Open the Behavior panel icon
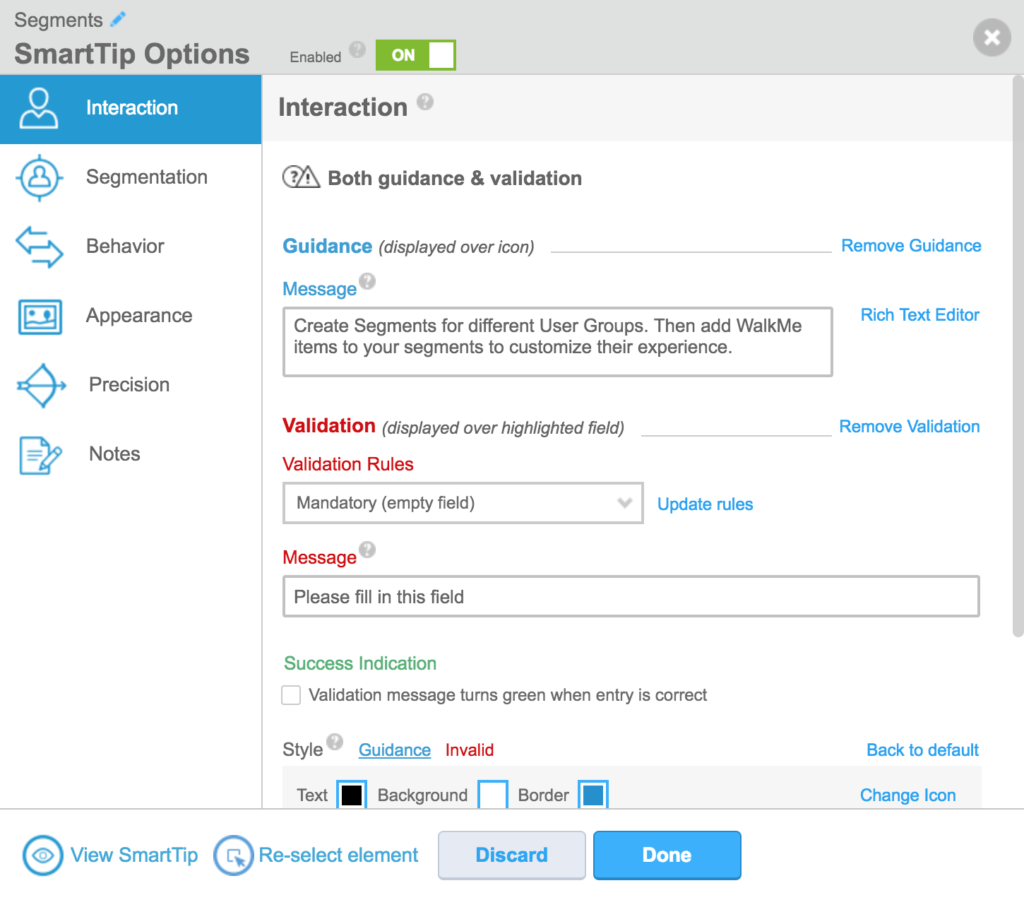 [x=38, y=245]
